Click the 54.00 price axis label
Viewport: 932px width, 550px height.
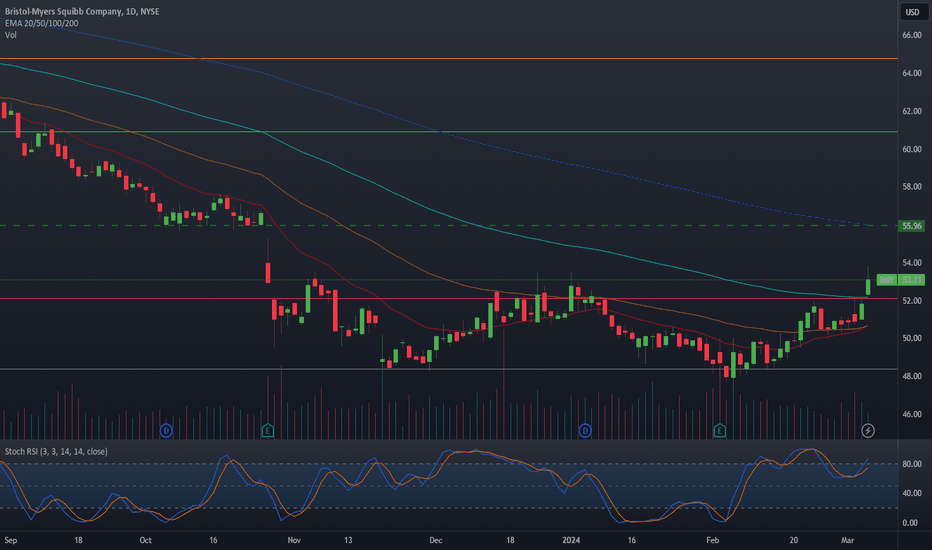pos(912,263)
